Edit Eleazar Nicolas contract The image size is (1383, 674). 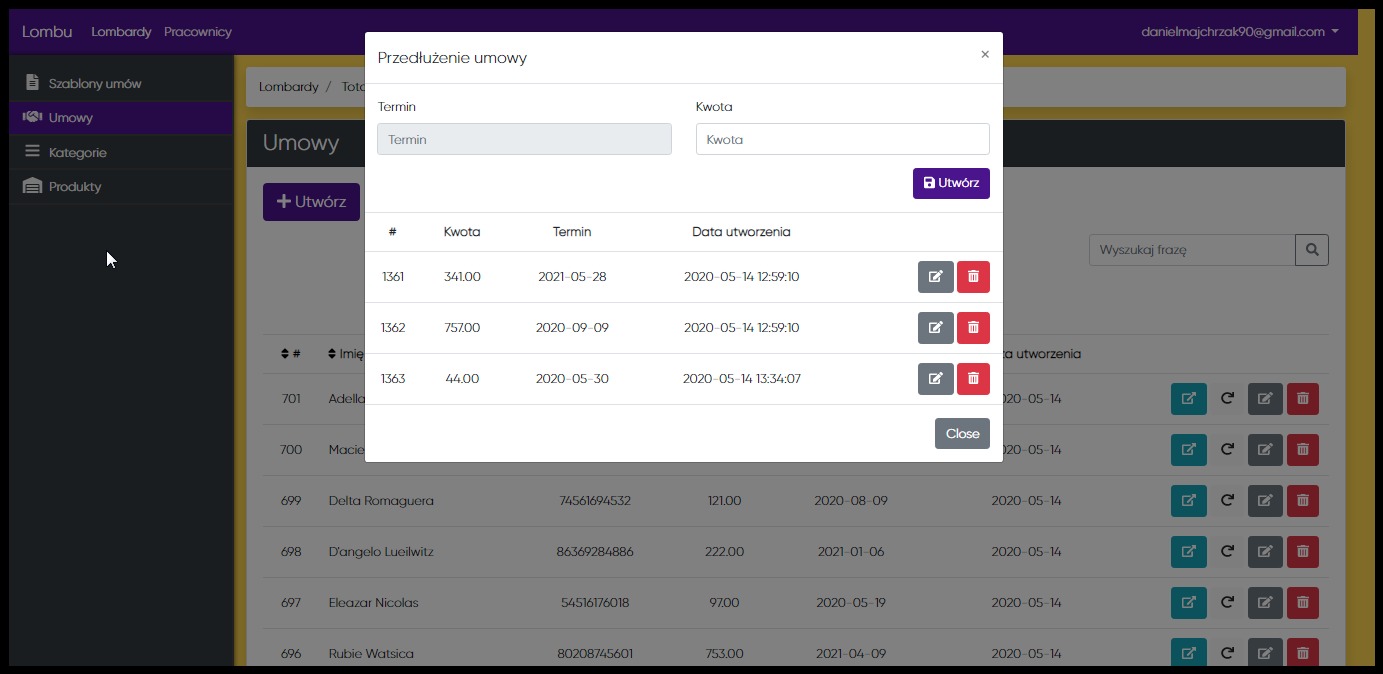coord(1265,603)
